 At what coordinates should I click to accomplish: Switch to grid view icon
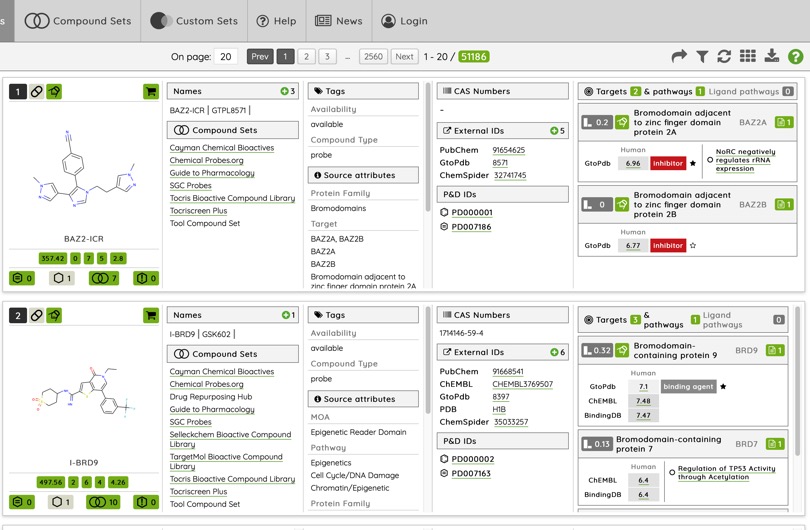coord(747,56)
